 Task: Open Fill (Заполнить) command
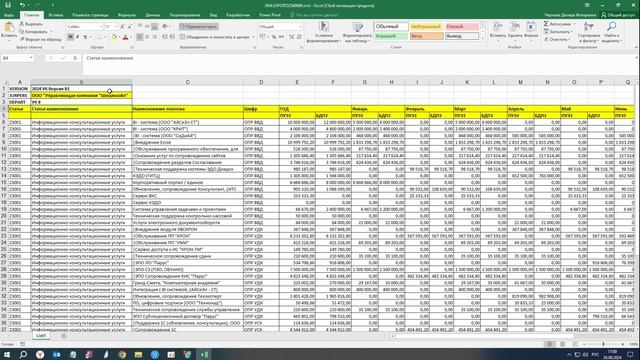(558, 32)
